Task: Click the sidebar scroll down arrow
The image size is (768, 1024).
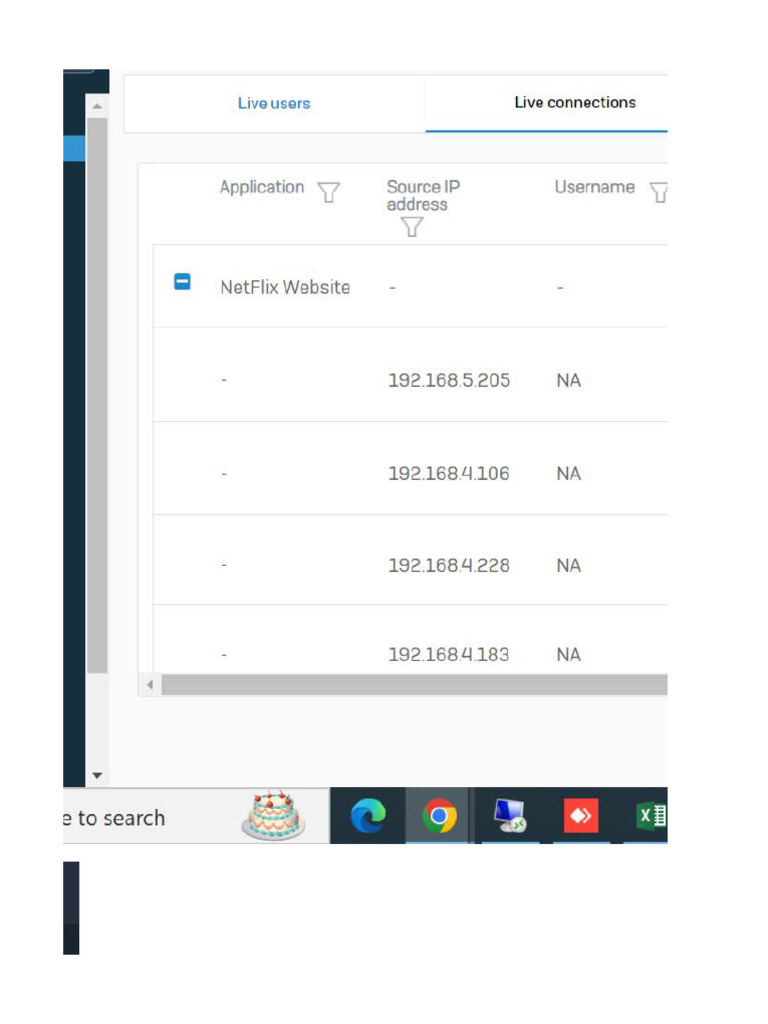Action: [x=97, y=775]
